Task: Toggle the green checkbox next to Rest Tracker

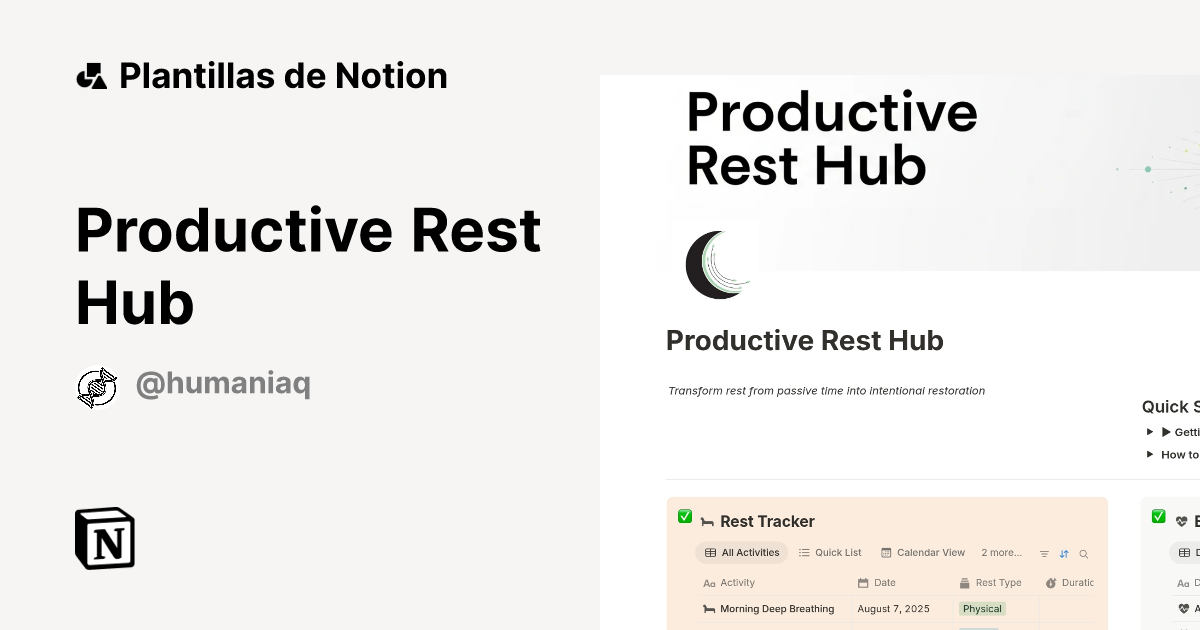Action: click(x=685, y=516)
